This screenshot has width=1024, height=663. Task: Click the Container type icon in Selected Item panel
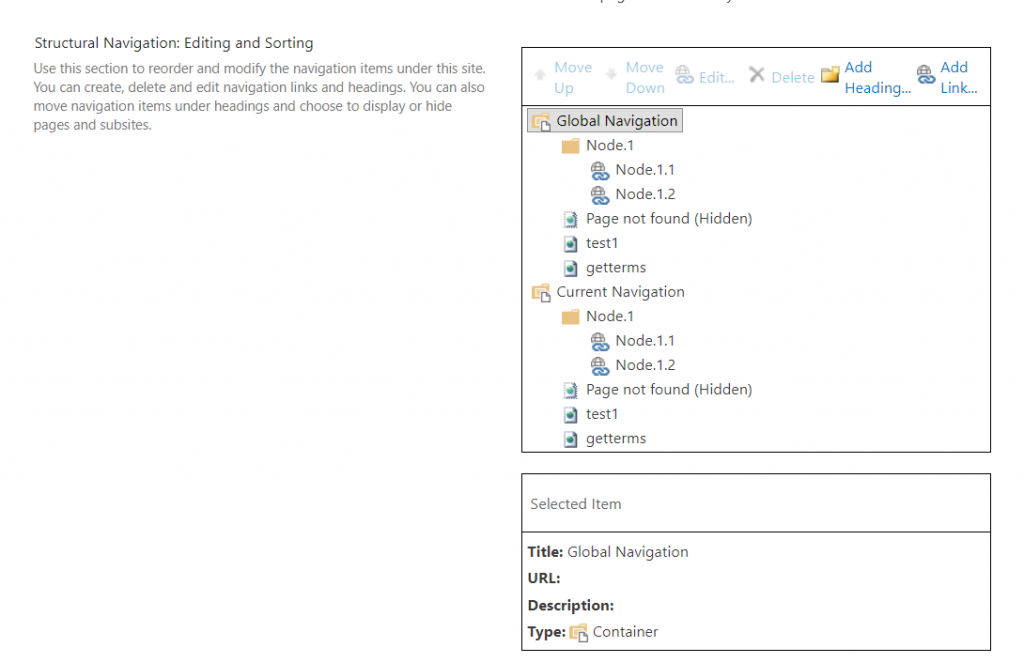579,632
